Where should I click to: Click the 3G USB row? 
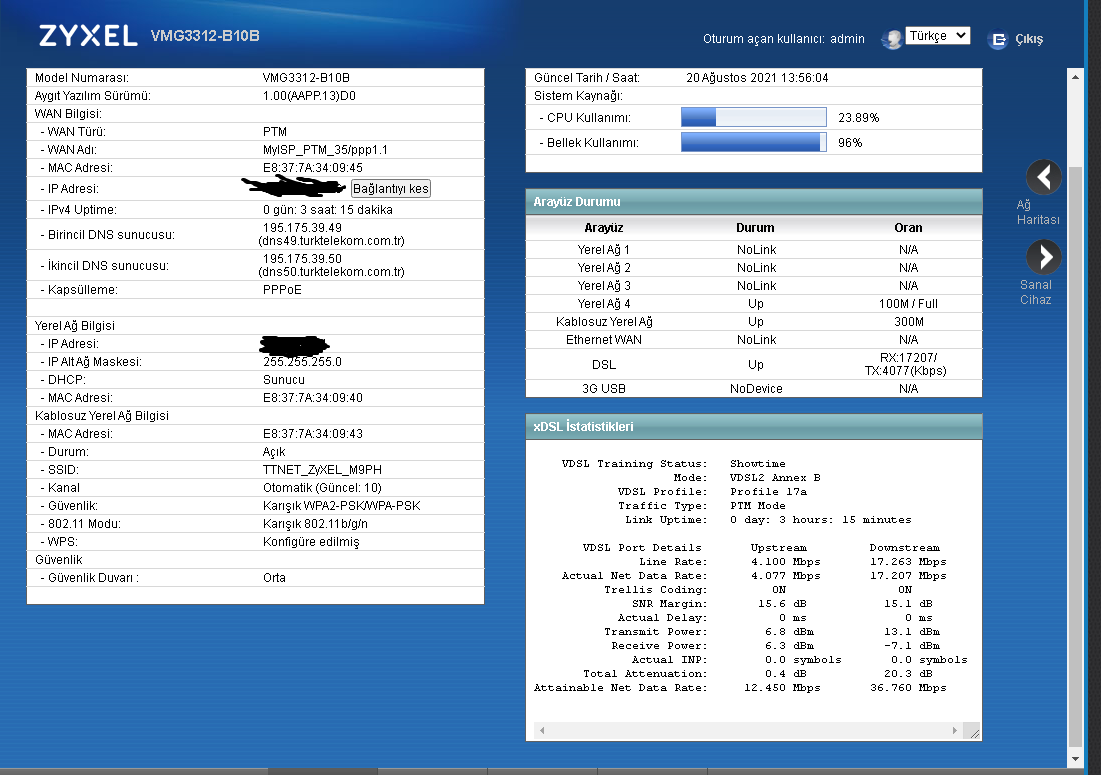click(753, 389)
